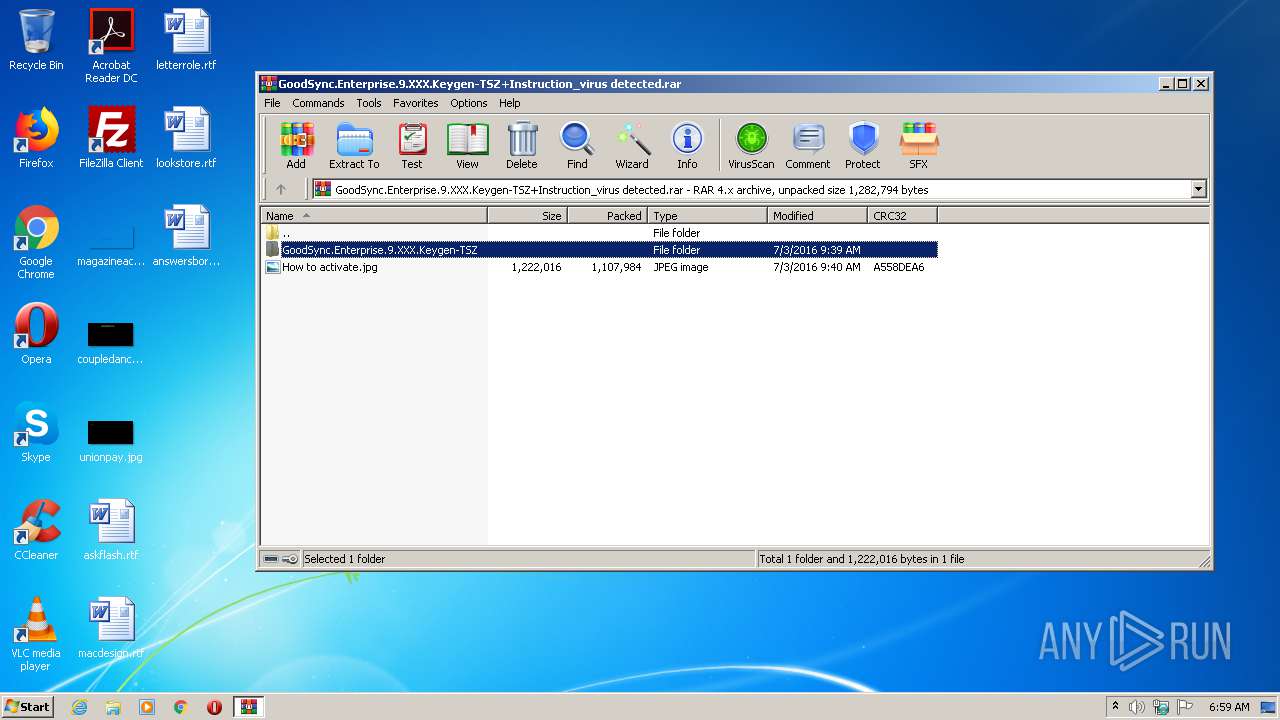This screenshot has width=1280, height=720.
Task: Select unionpay.jpg desktop file
Action: click(111, 439)
